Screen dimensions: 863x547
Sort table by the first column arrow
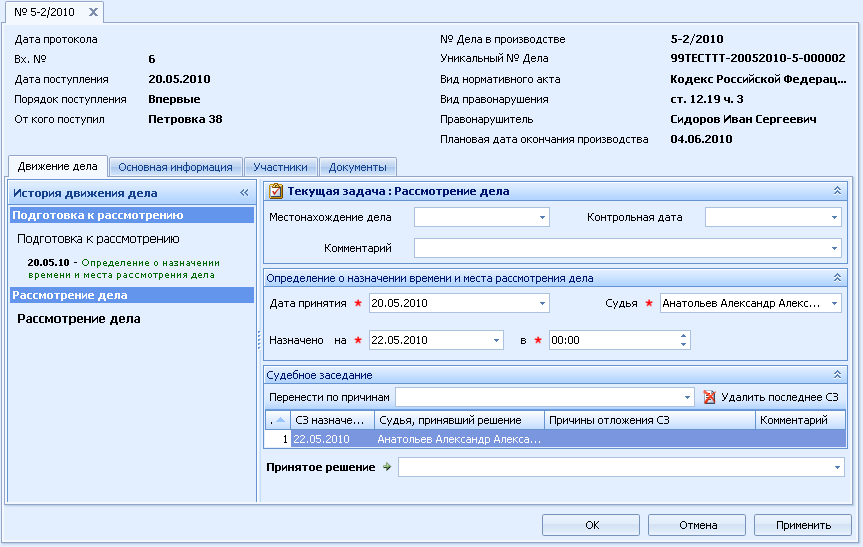[280, 420]
